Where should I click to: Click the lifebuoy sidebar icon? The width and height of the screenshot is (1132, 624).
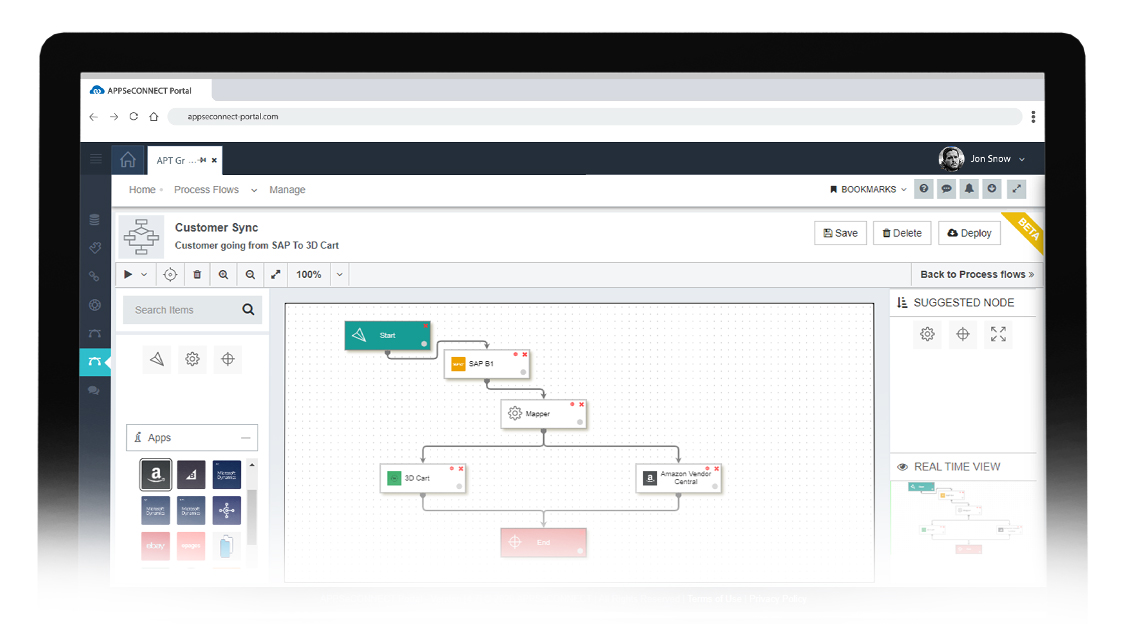tap(95, 305)
